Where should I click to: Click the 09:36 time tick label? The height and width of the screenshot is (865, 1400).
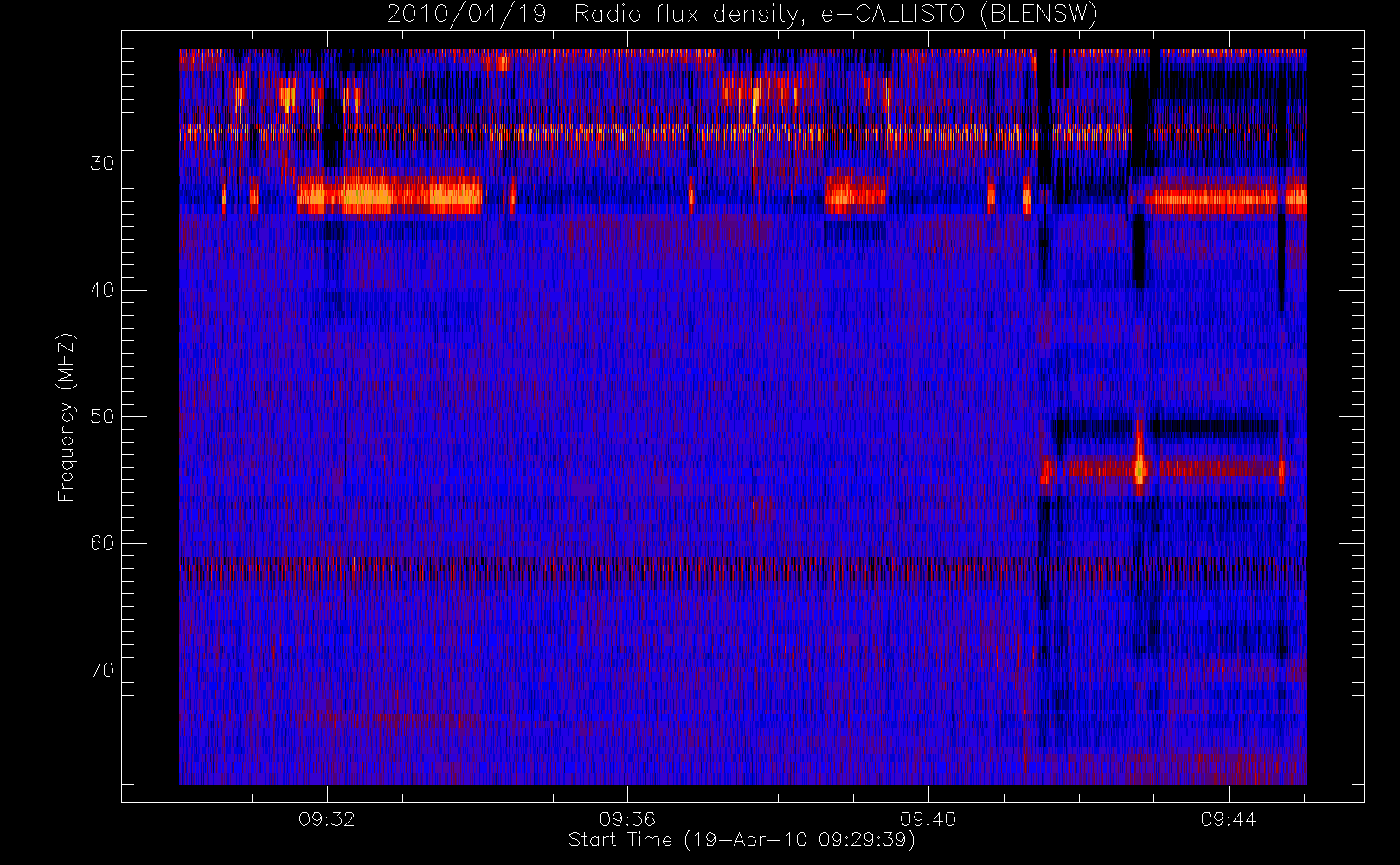[x=627, y=819]
